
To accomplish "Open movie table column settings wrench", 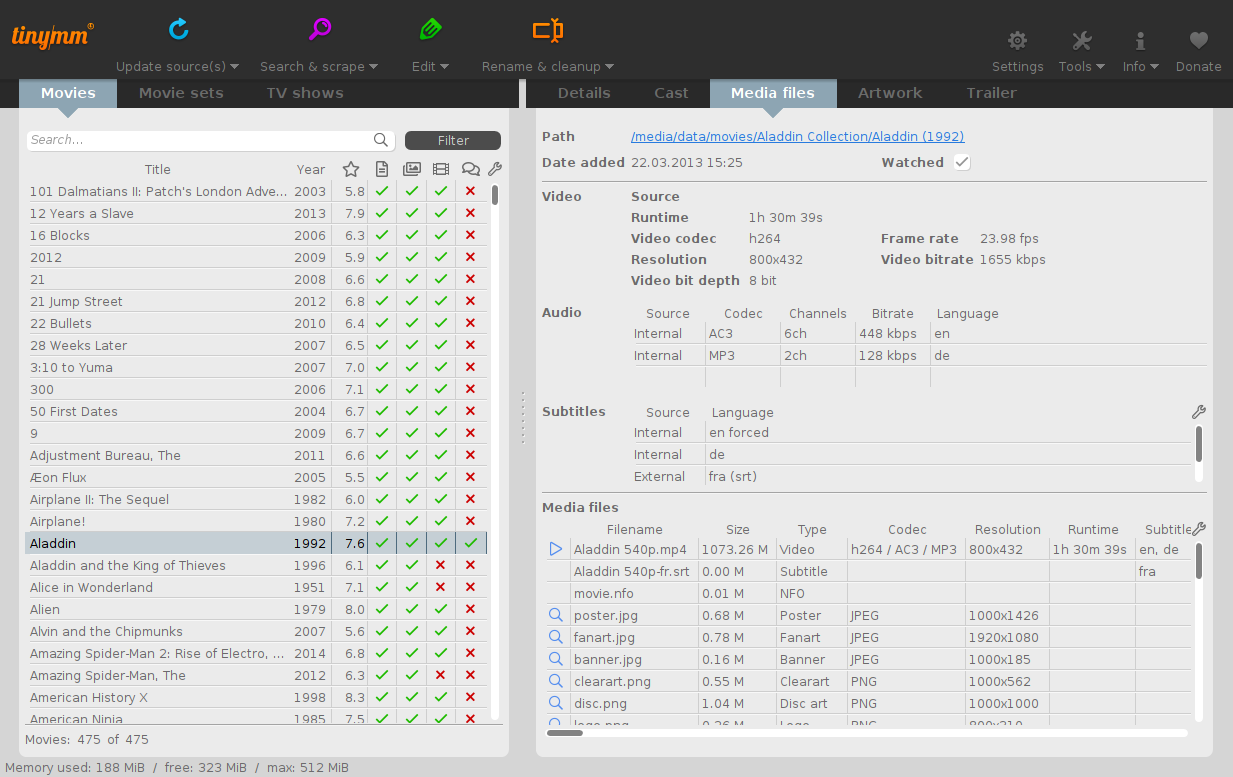I will [x=495, y=169].
